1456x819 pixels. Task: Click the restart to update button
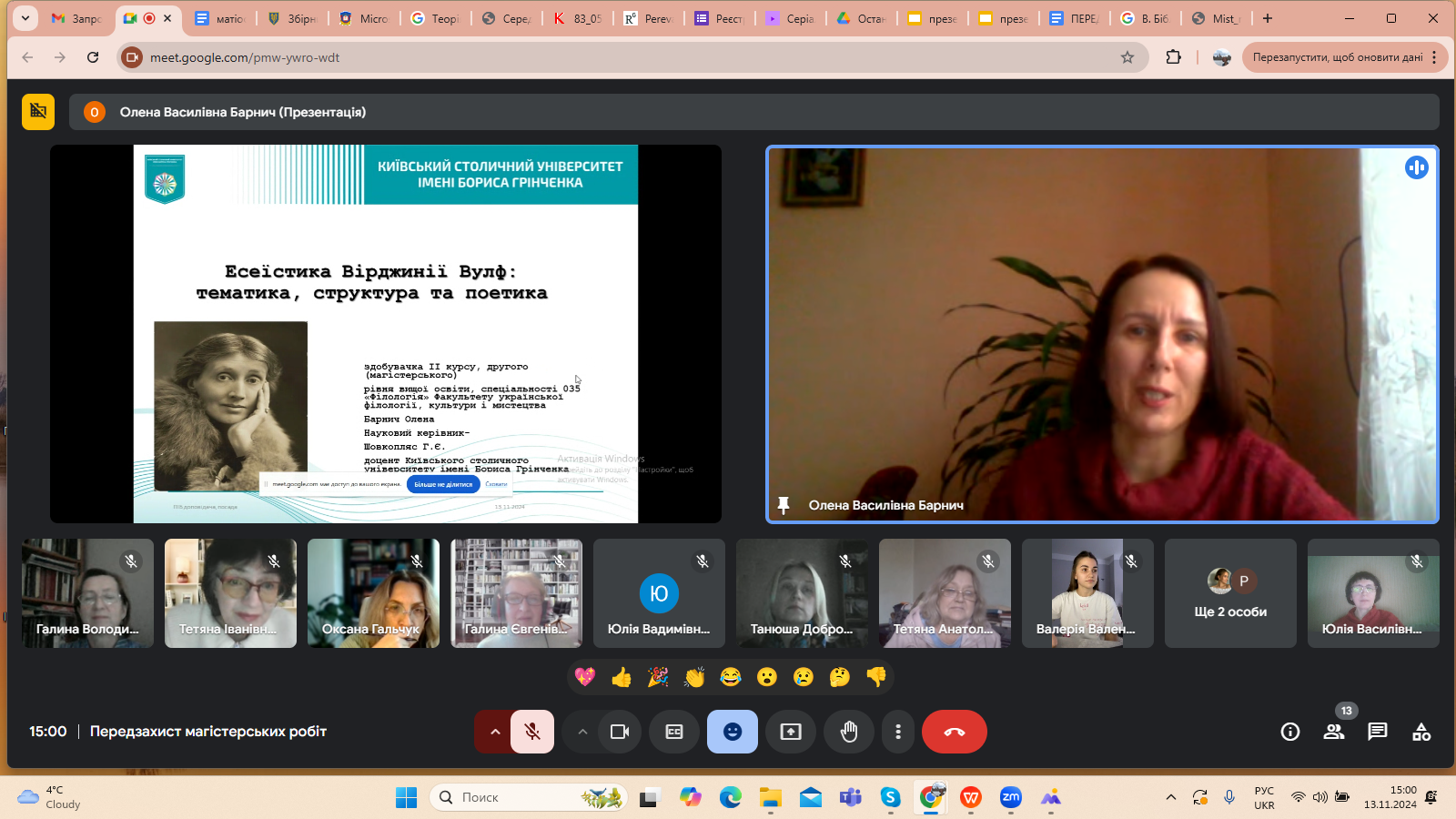point(1336,57)
